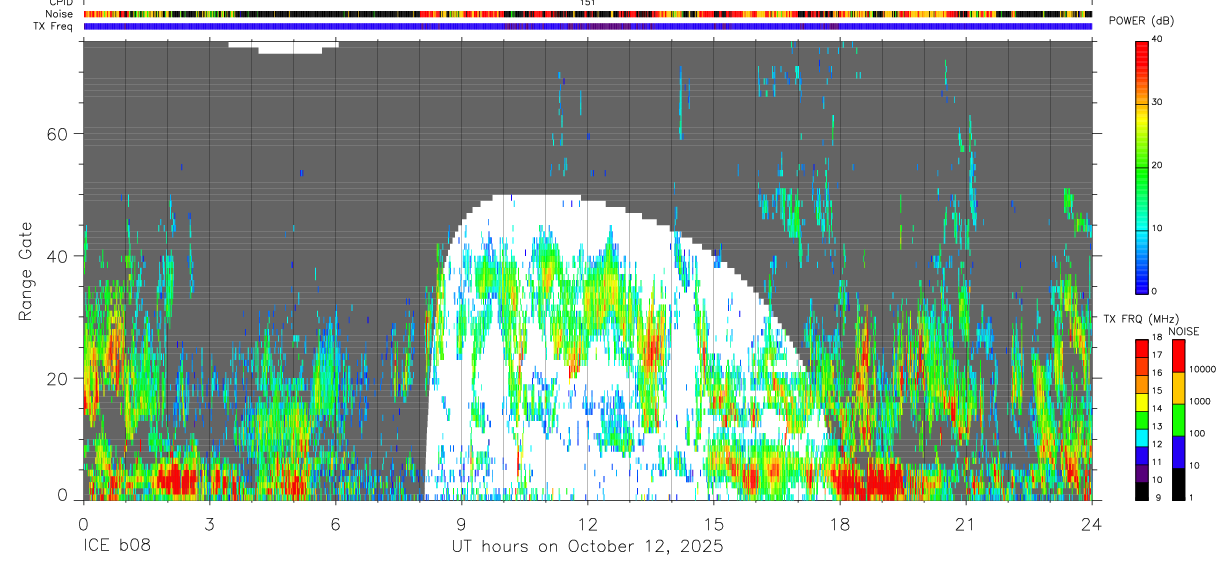Click the '20' label on POWER color scale
Image resolution: width=1228 pixels, height=567 pixels.
[x=1157, y=165]
